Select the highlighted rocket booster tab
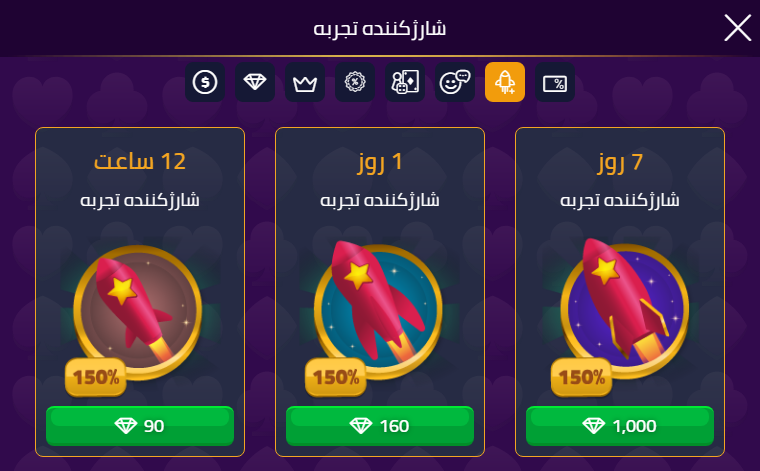The height and width of the screenshot is (471, 760). point(505,82)
